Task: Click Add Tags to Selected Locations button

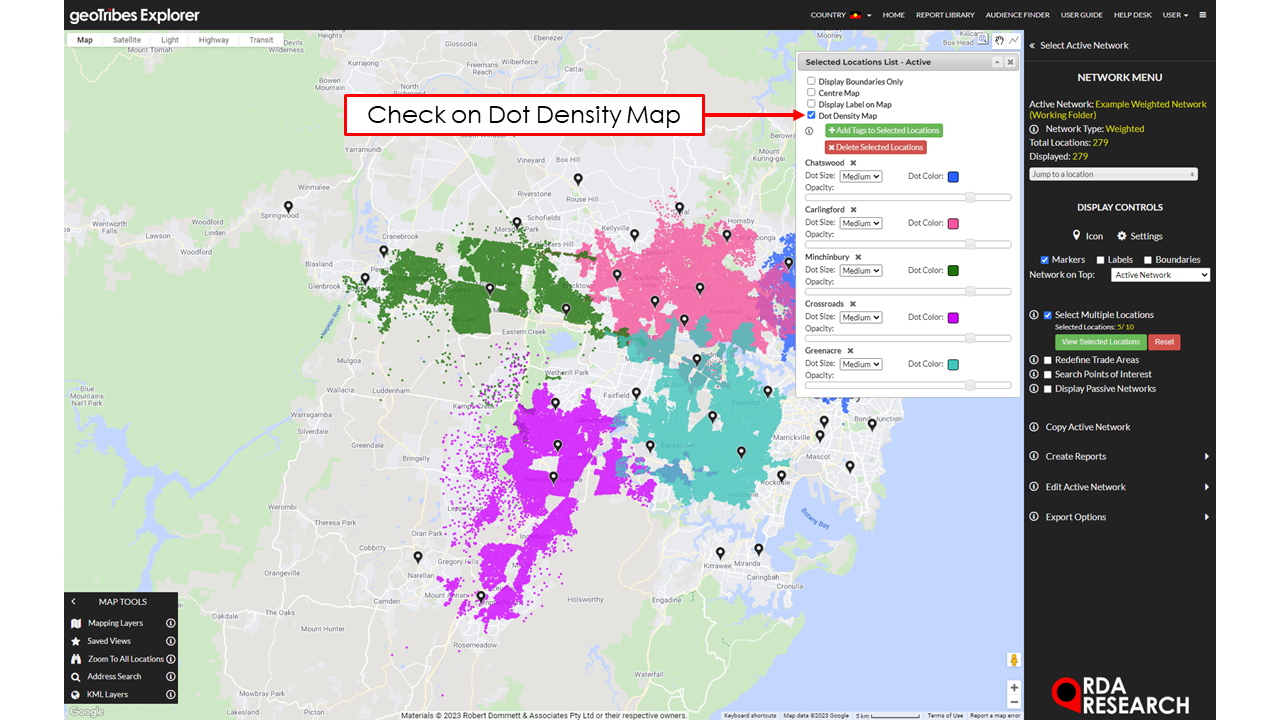Action: [x=883, y=131]
